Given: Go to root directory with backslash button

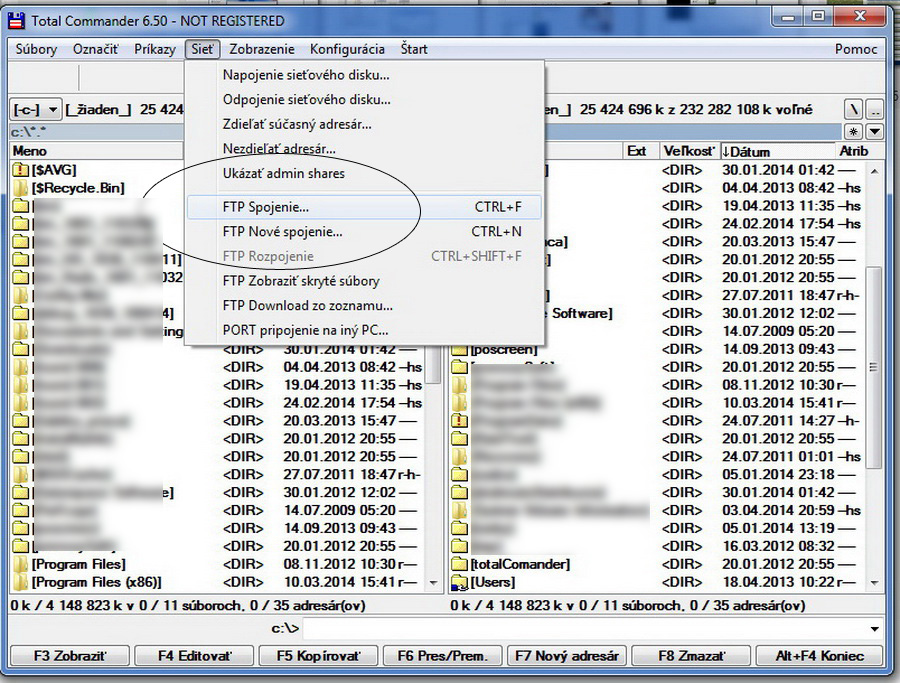Looking at the screenshot, I should pyautogui.click(x=854, y=109).
